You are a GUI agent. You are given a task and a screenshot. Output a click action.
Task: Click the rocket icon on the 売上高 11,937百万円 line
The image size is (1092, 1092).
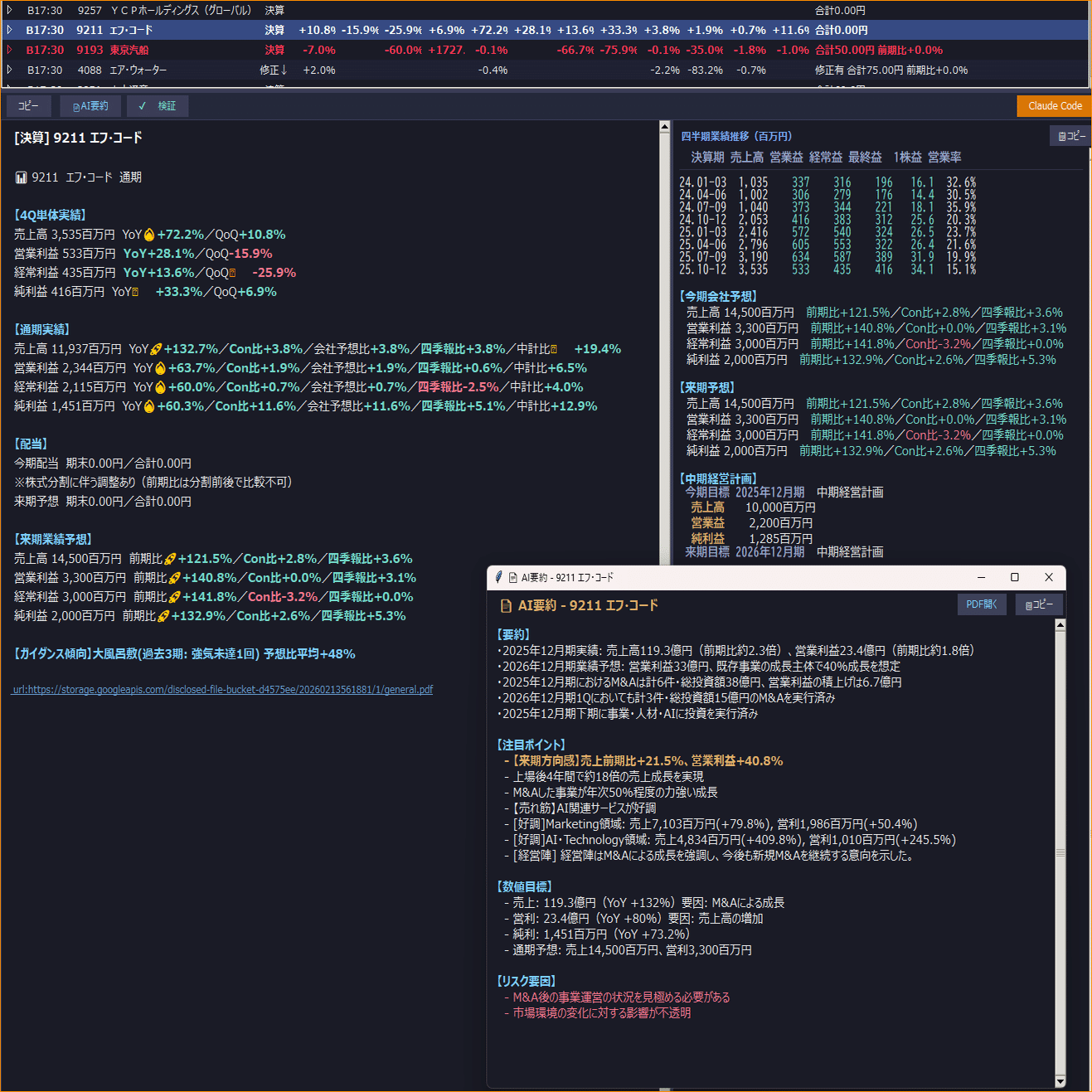pos(156,349)
